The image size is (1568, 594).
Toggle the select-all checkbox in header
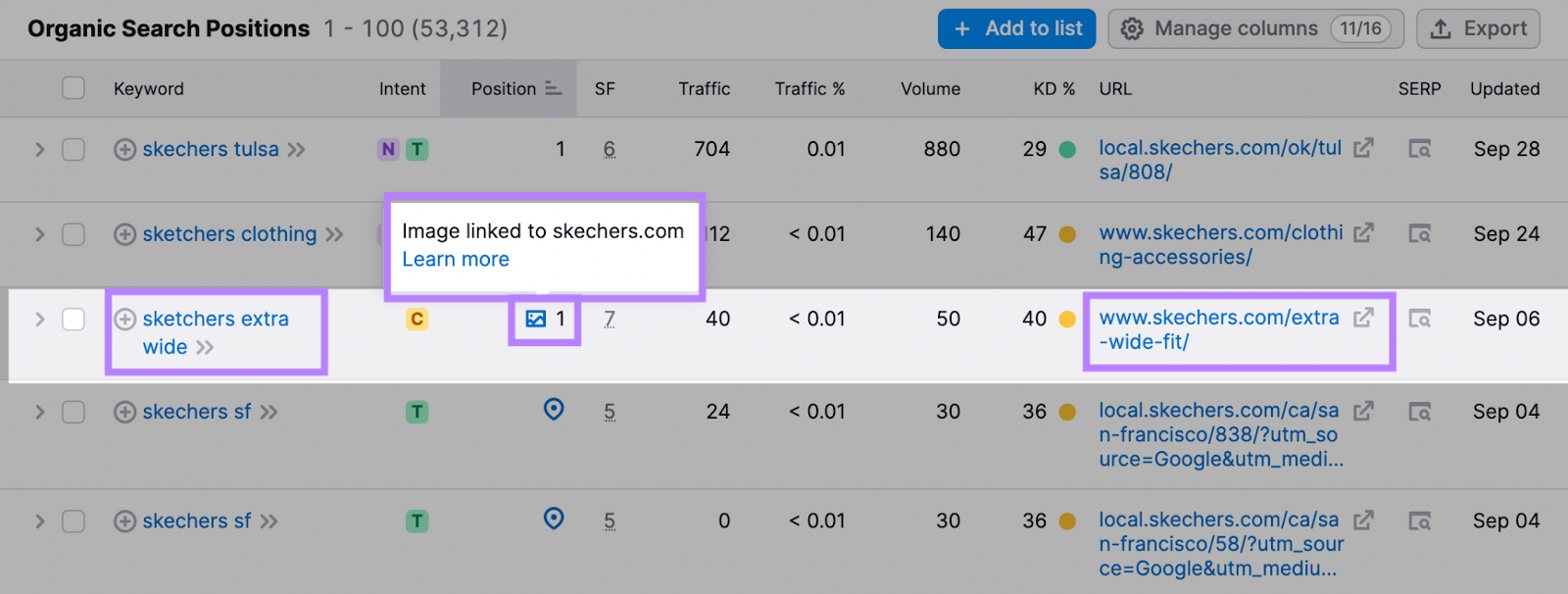(x=73, y=88)
